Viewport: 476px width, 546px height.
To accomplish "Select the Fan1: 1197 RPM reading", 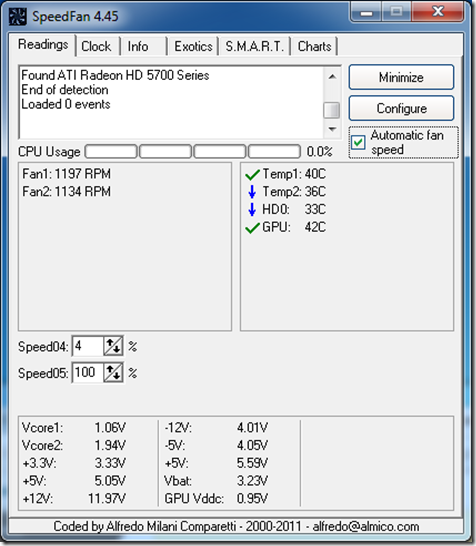I will 67,174.
